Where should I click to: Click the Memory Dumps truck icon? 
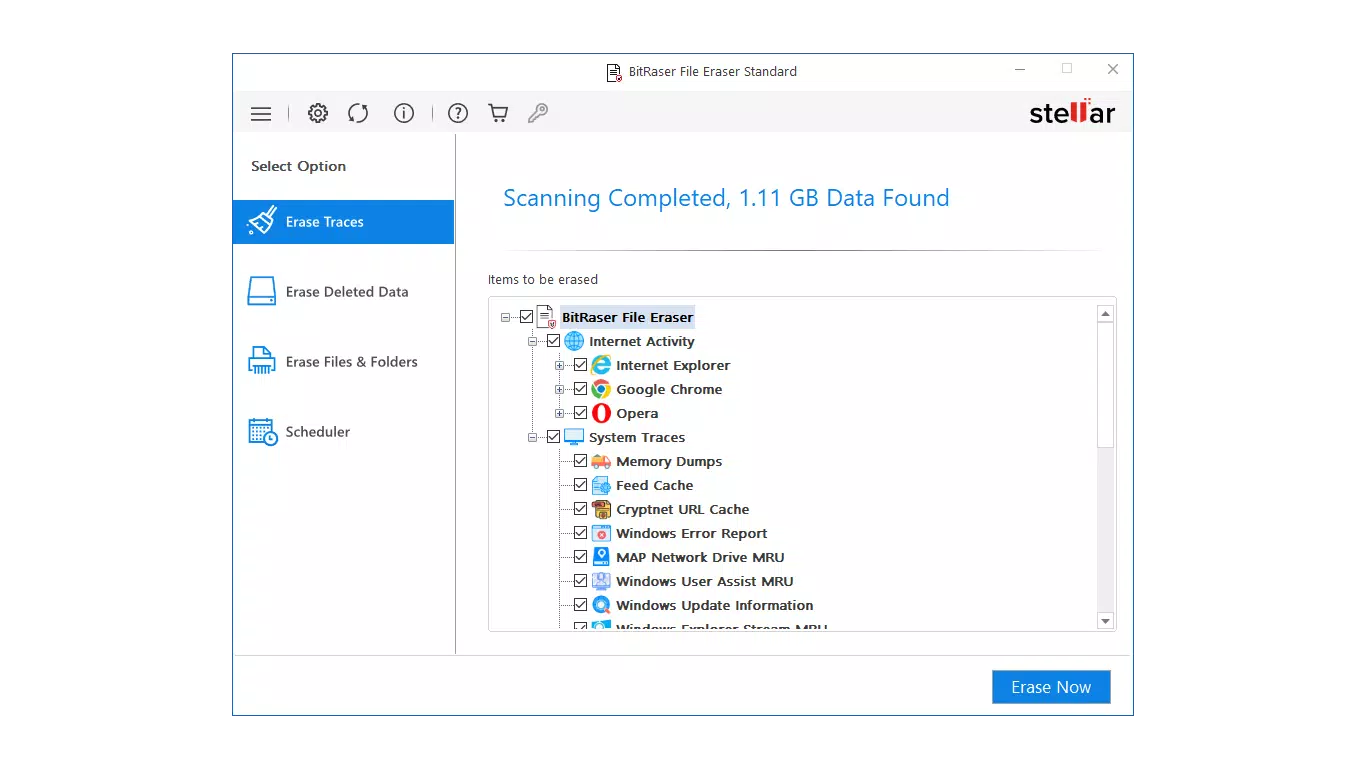(601, 461)
